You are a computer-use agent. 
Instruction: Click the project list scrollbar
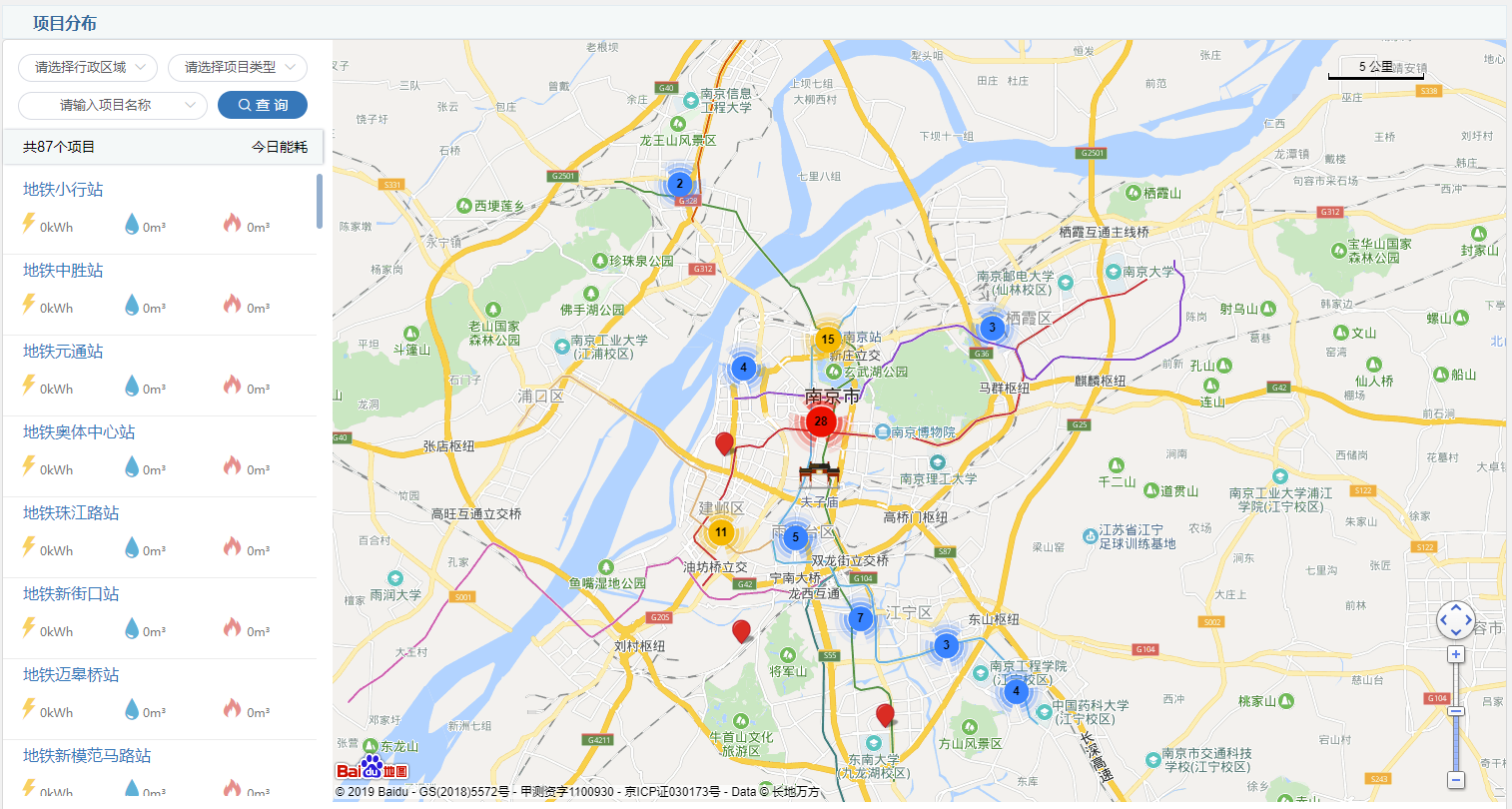coord(320,201)
